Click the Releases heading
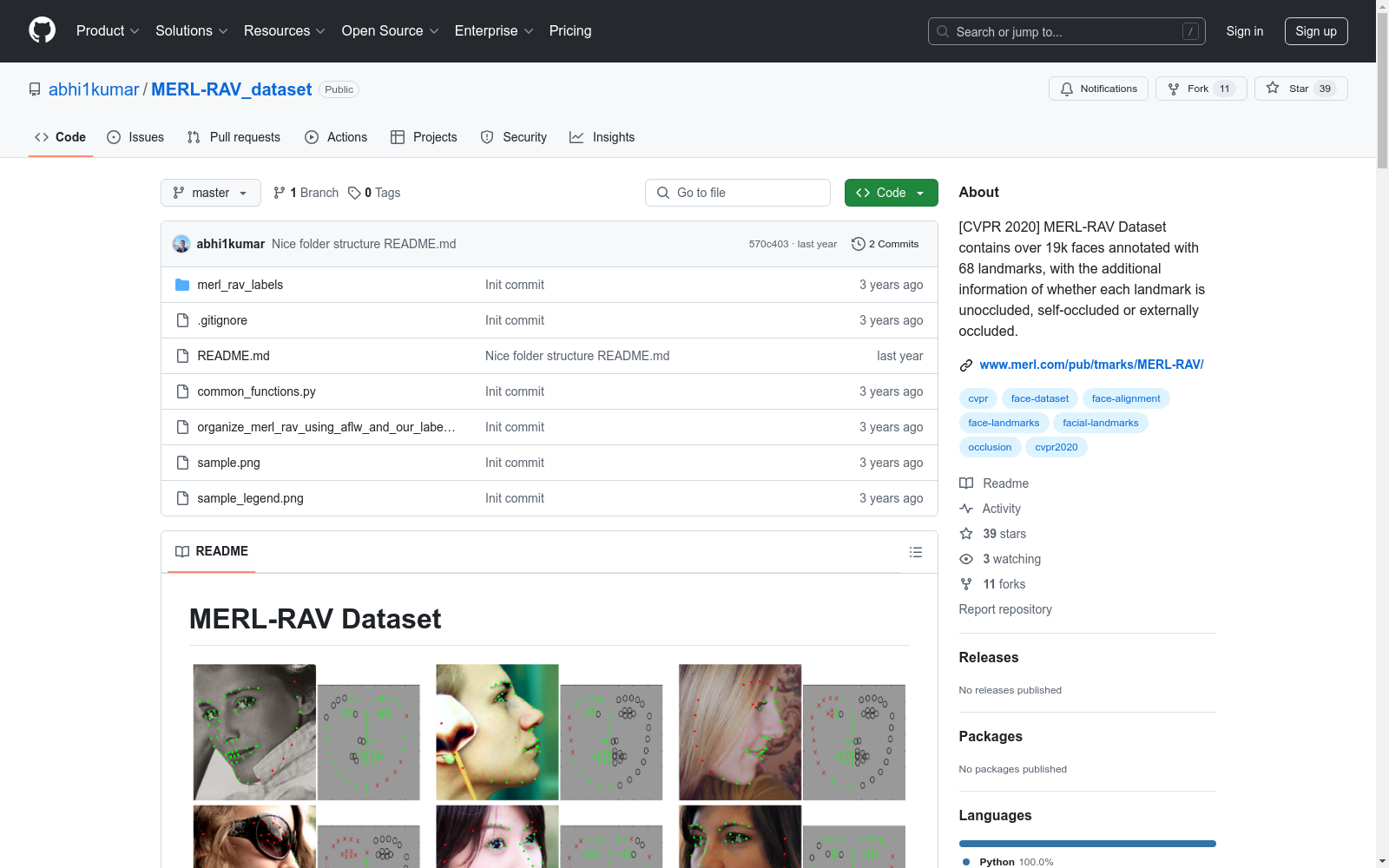This screenshot has height=868, width=1389. [989, 657]
